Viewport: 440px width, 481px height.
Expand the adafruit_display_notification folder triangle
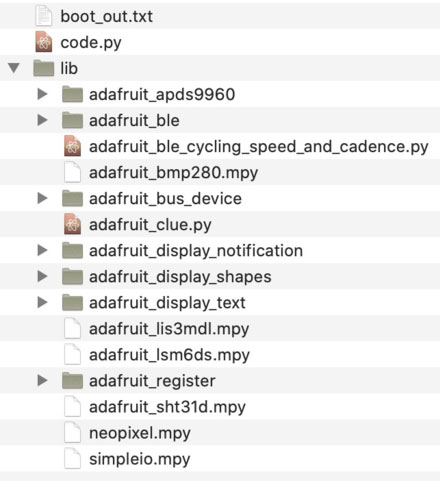coord(42,250)
